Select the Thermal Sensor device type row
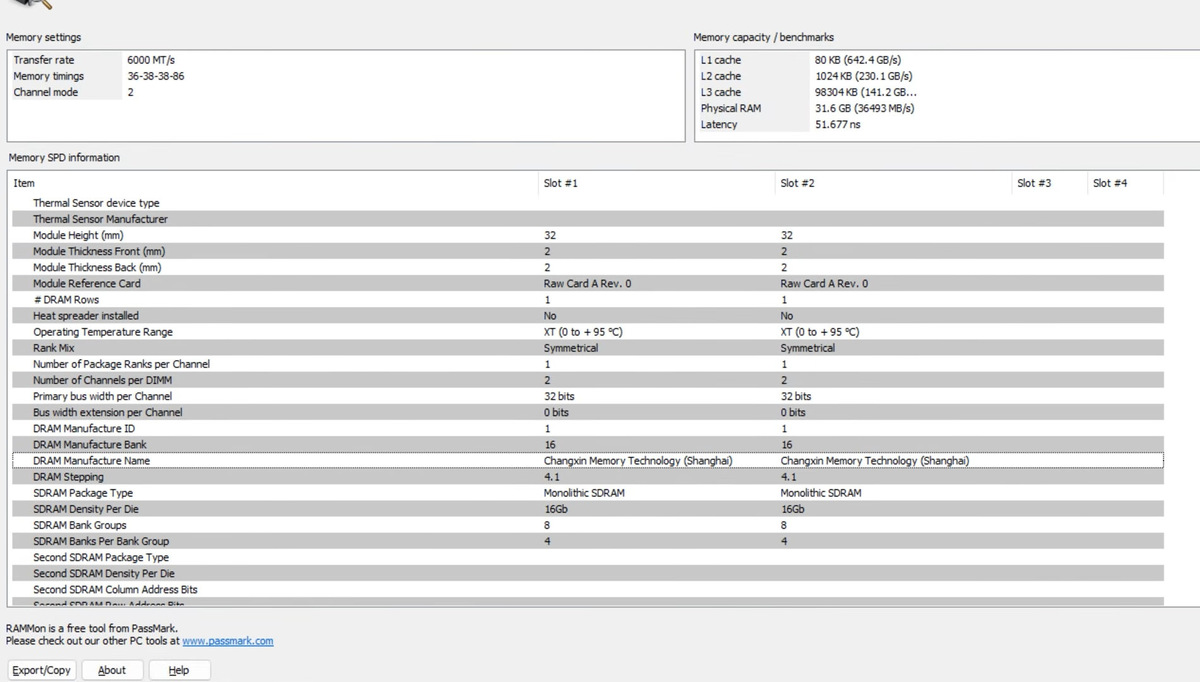Image resolution: width=1200 pixels, height=682 pixels. click(586, 203)
